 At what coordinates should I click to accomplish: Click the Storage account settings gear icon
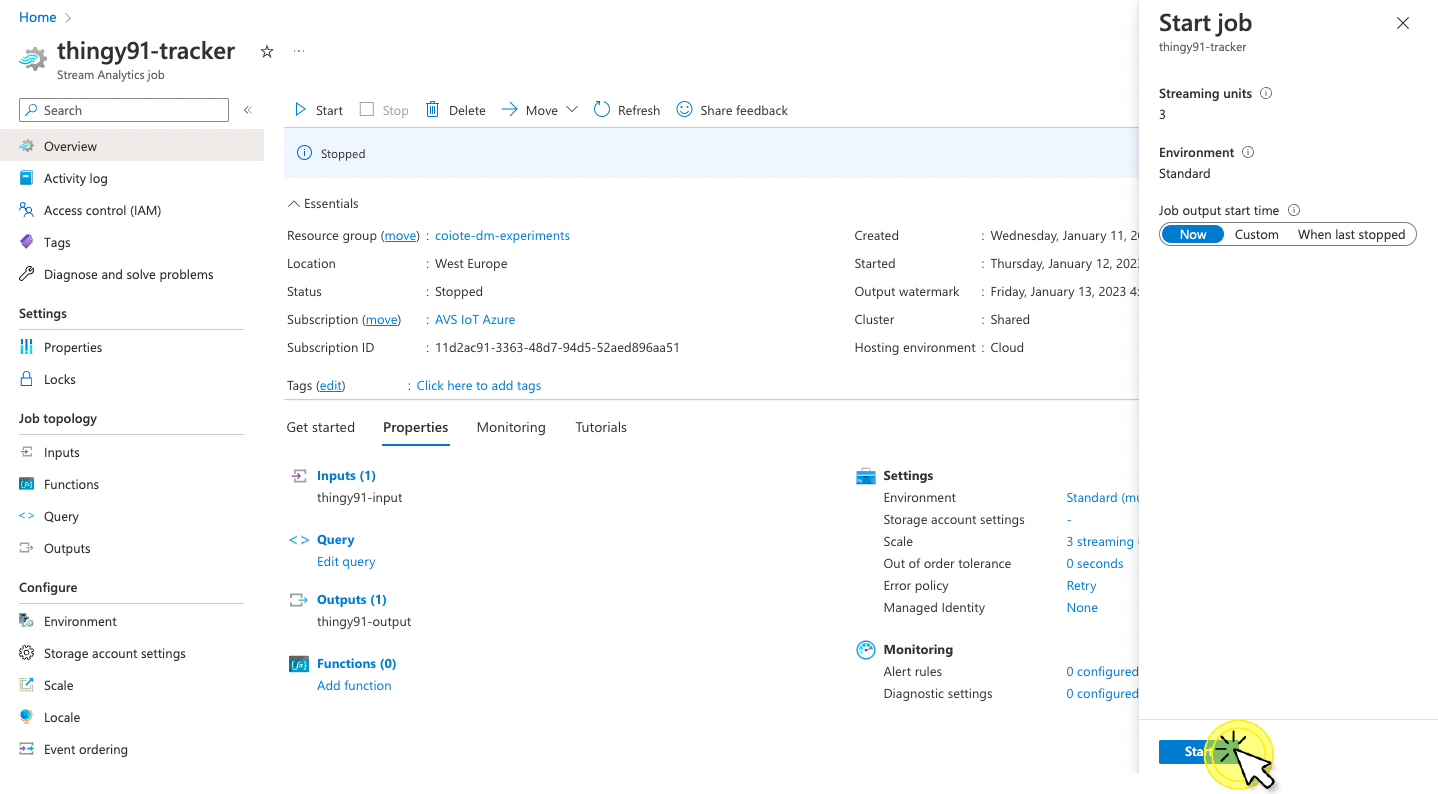pyautogui.click(x=27, y=653)
